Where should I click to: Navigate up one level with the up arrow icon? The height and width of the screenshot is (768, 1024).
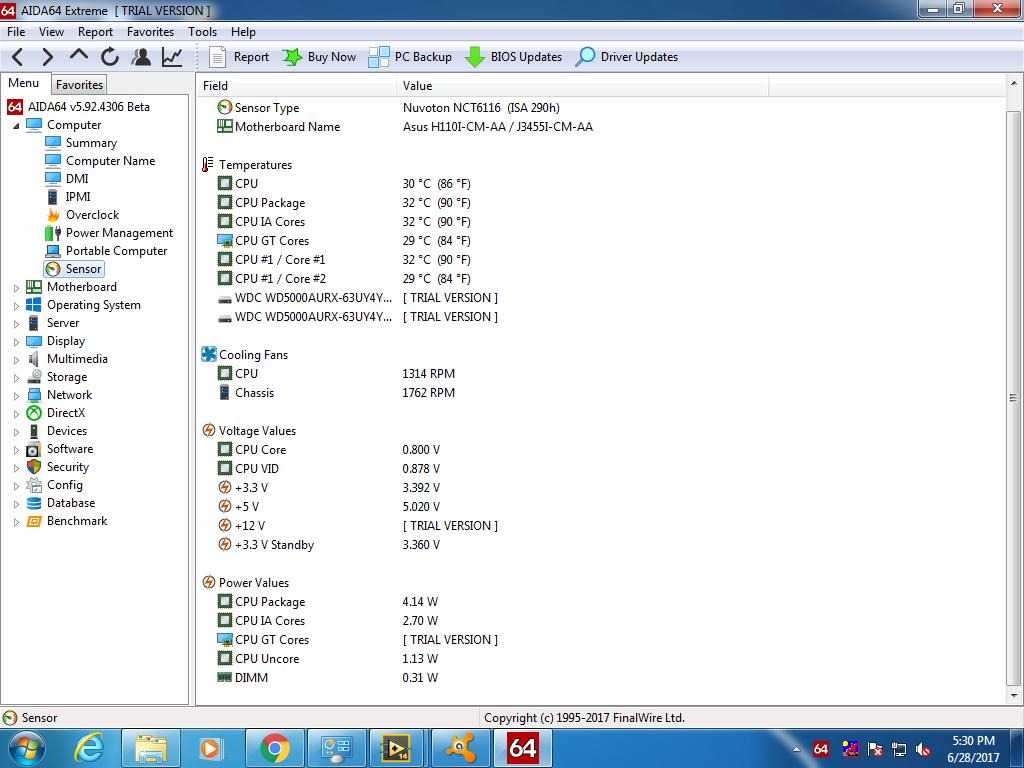78,56
